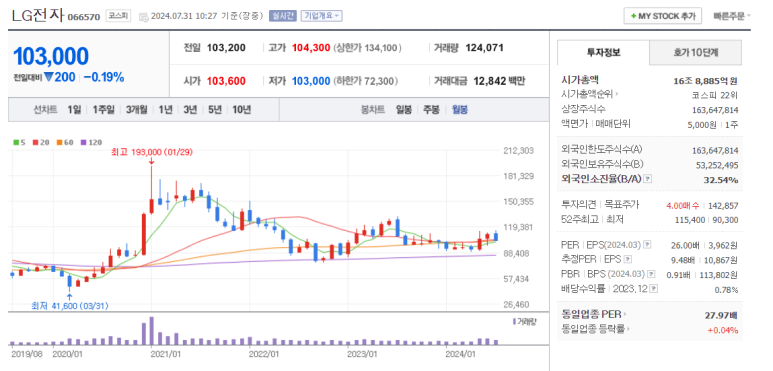Click the red arrow under 최고 193,000

click(x=151, y=161)
